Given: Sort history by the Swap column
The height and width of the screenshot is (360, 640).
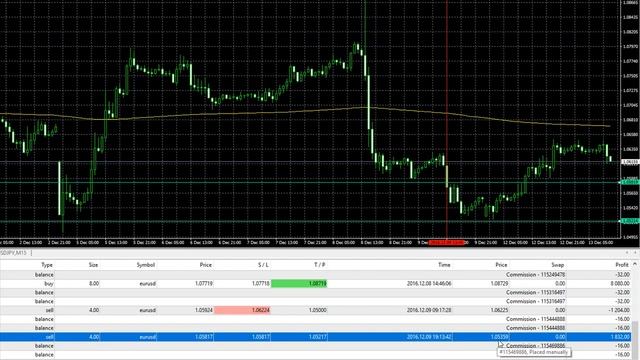Looking at the screenshot, I should pos(558,265).
